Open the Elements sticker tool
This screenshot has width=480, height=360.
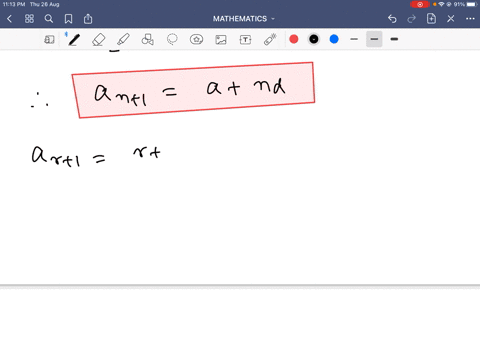(x=196, y=40)
